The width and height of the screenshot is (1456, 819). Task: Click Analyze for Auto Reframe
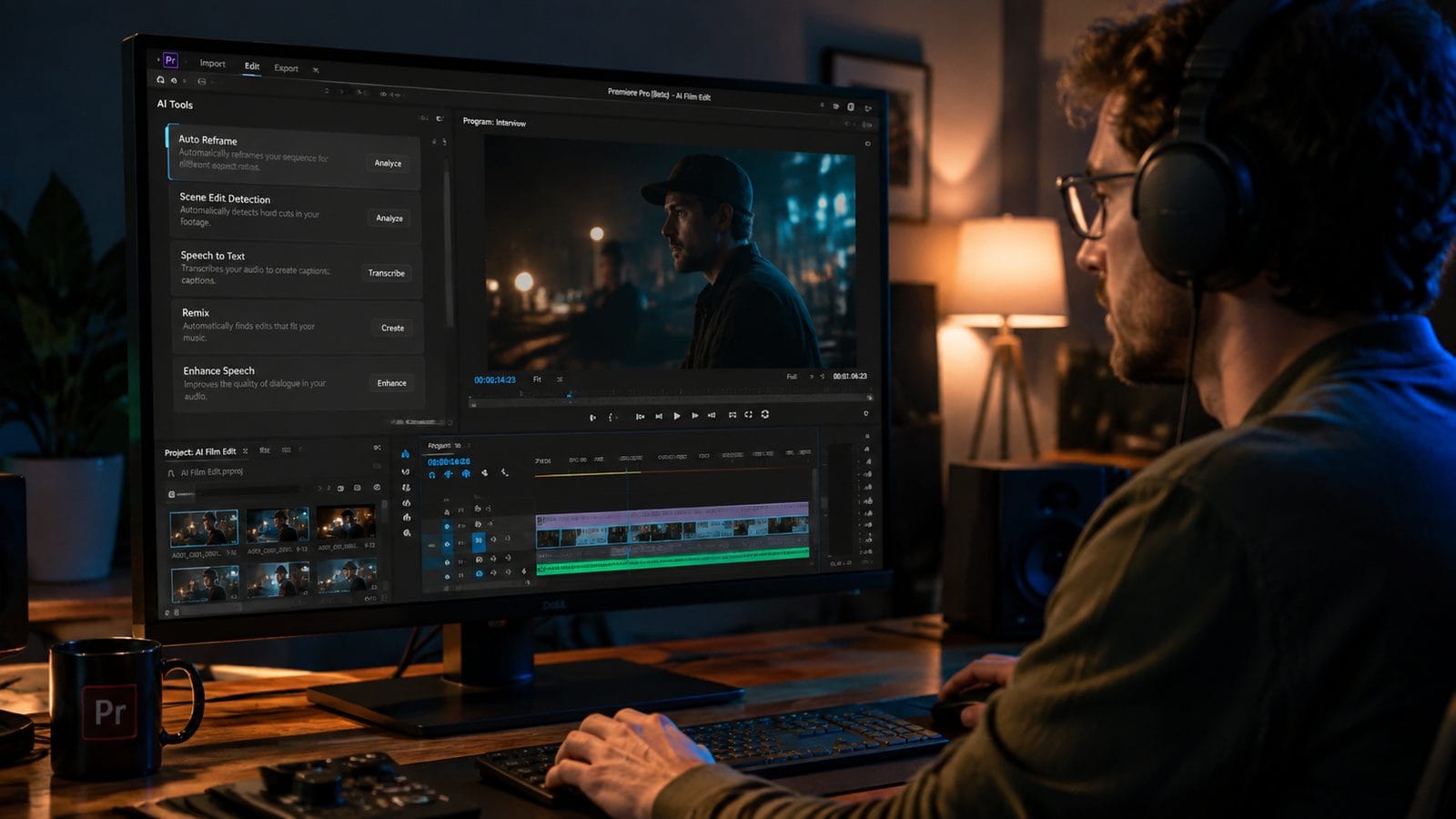[388, 163]
